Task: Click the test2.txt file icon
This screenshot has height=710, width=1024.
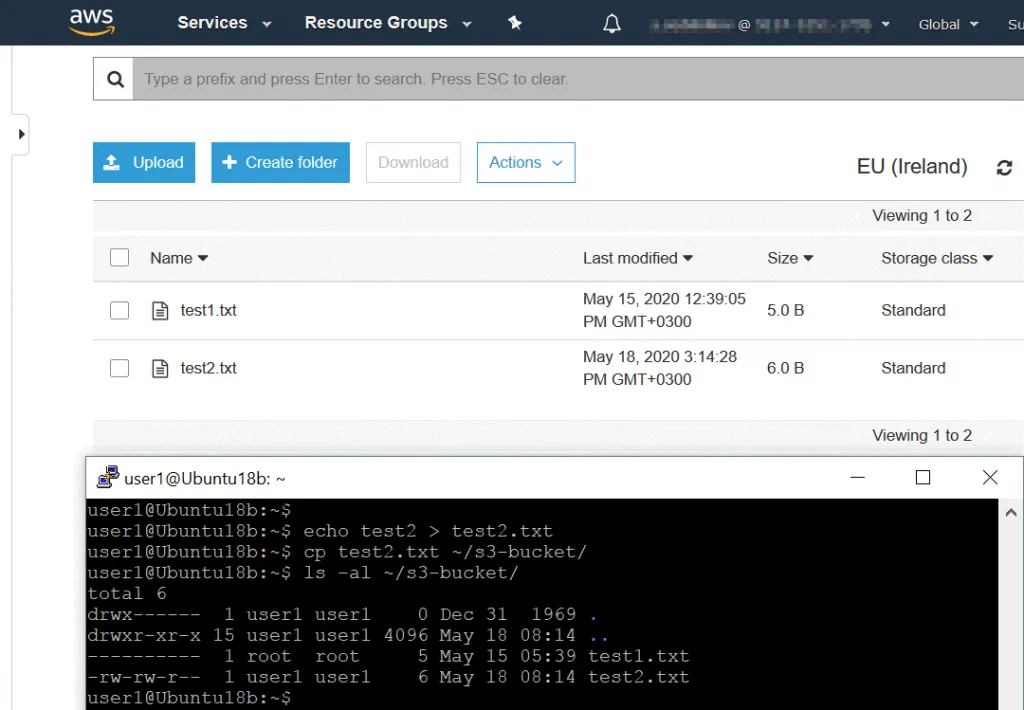Action: [x=160, y=369]
